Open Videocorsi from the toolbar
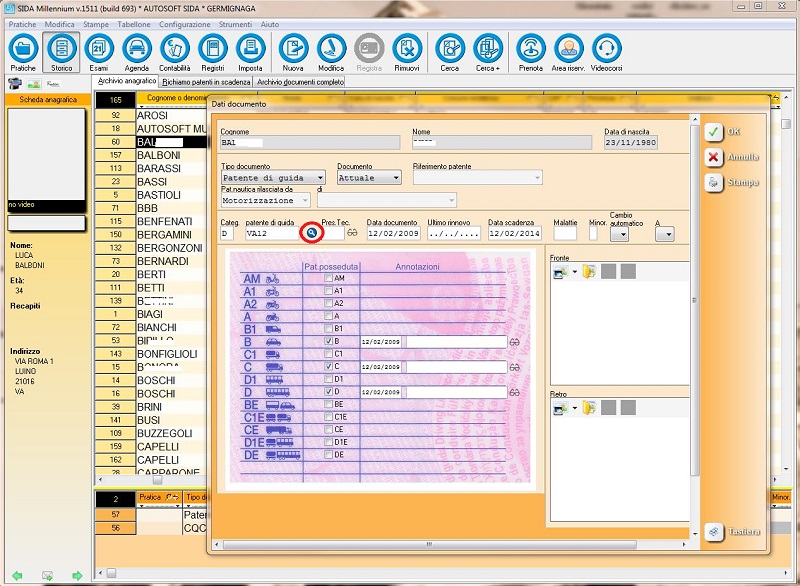 [606, 52]
